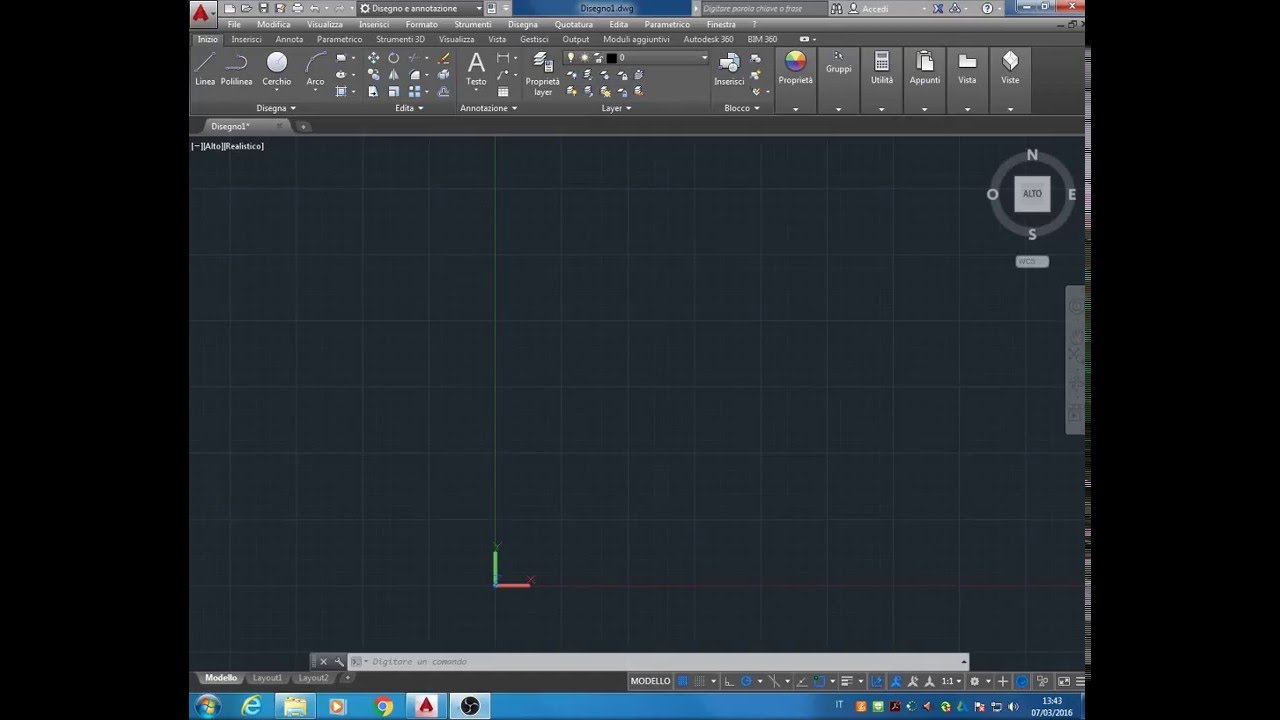
Task: Click the Undo arrow icon
Action: pos(314,8)
